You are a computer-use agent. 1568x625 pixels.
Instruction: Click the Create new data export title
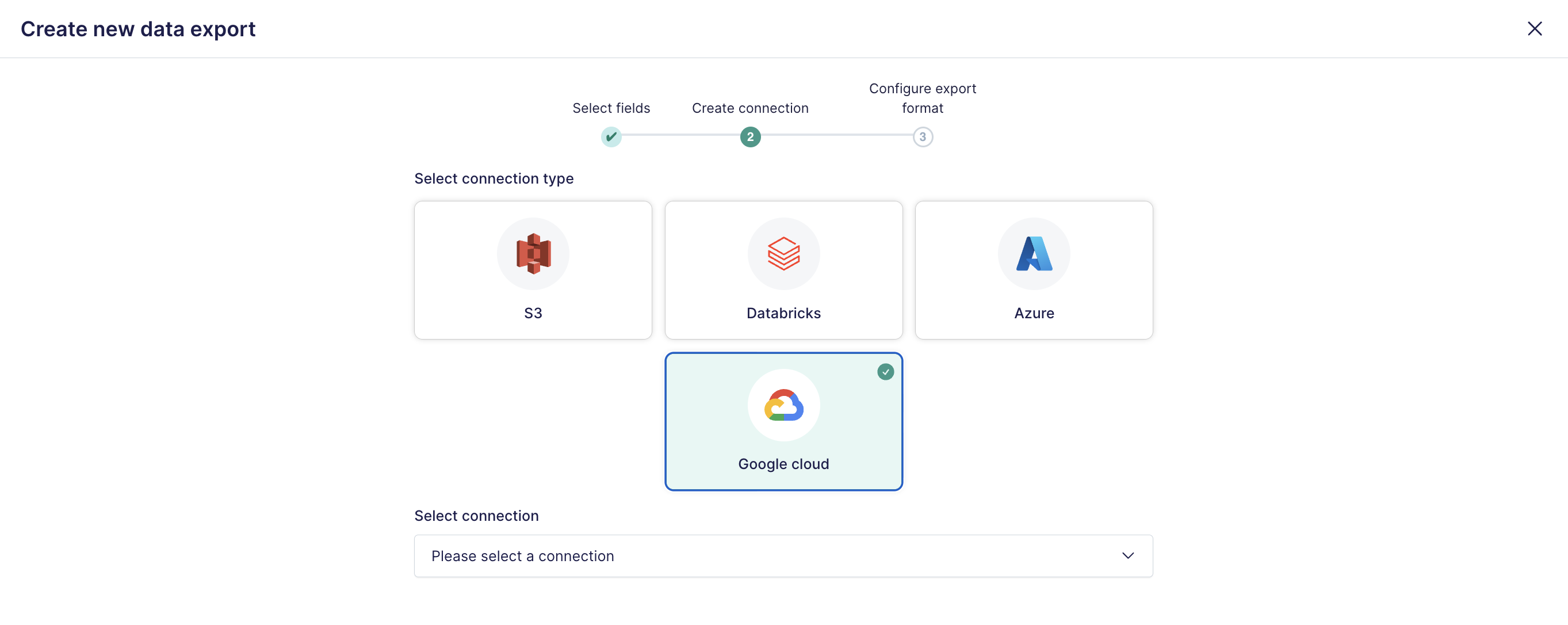(138, 29)
